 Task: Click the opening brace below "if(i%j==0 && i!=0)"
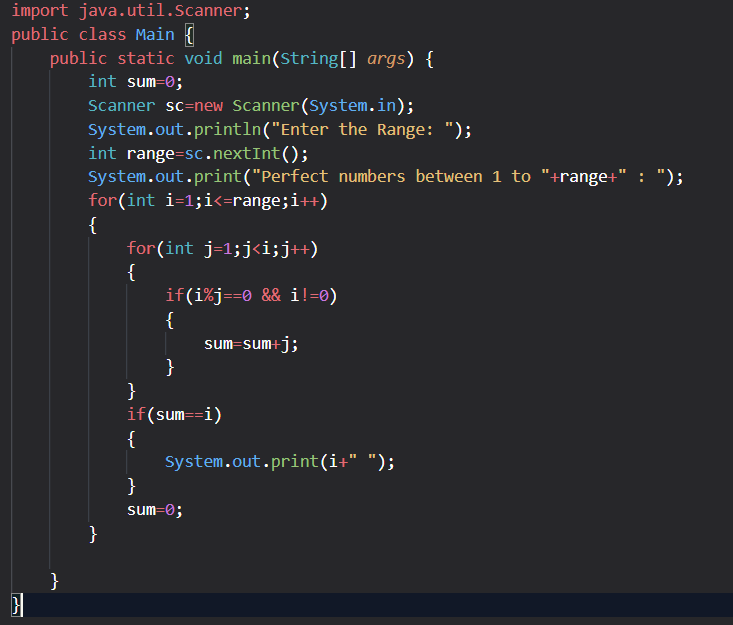pos(170,320)
